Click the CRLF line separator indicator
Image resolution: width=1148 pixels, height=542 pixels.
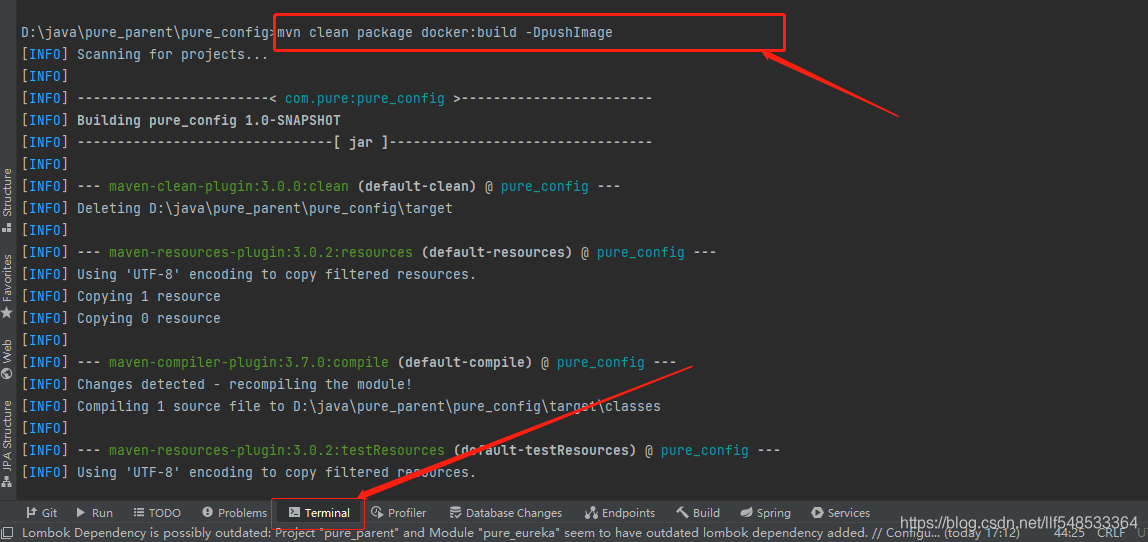click(x=1110, y=534)
